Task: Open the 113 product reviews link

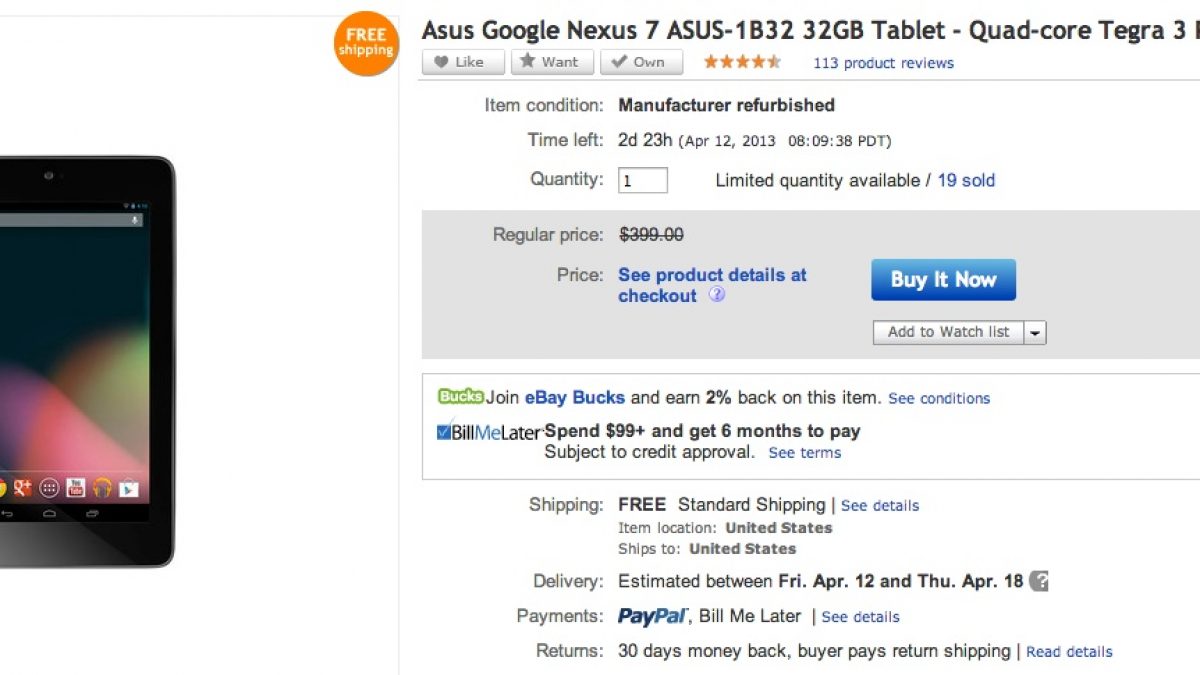Action: [883, 63]
